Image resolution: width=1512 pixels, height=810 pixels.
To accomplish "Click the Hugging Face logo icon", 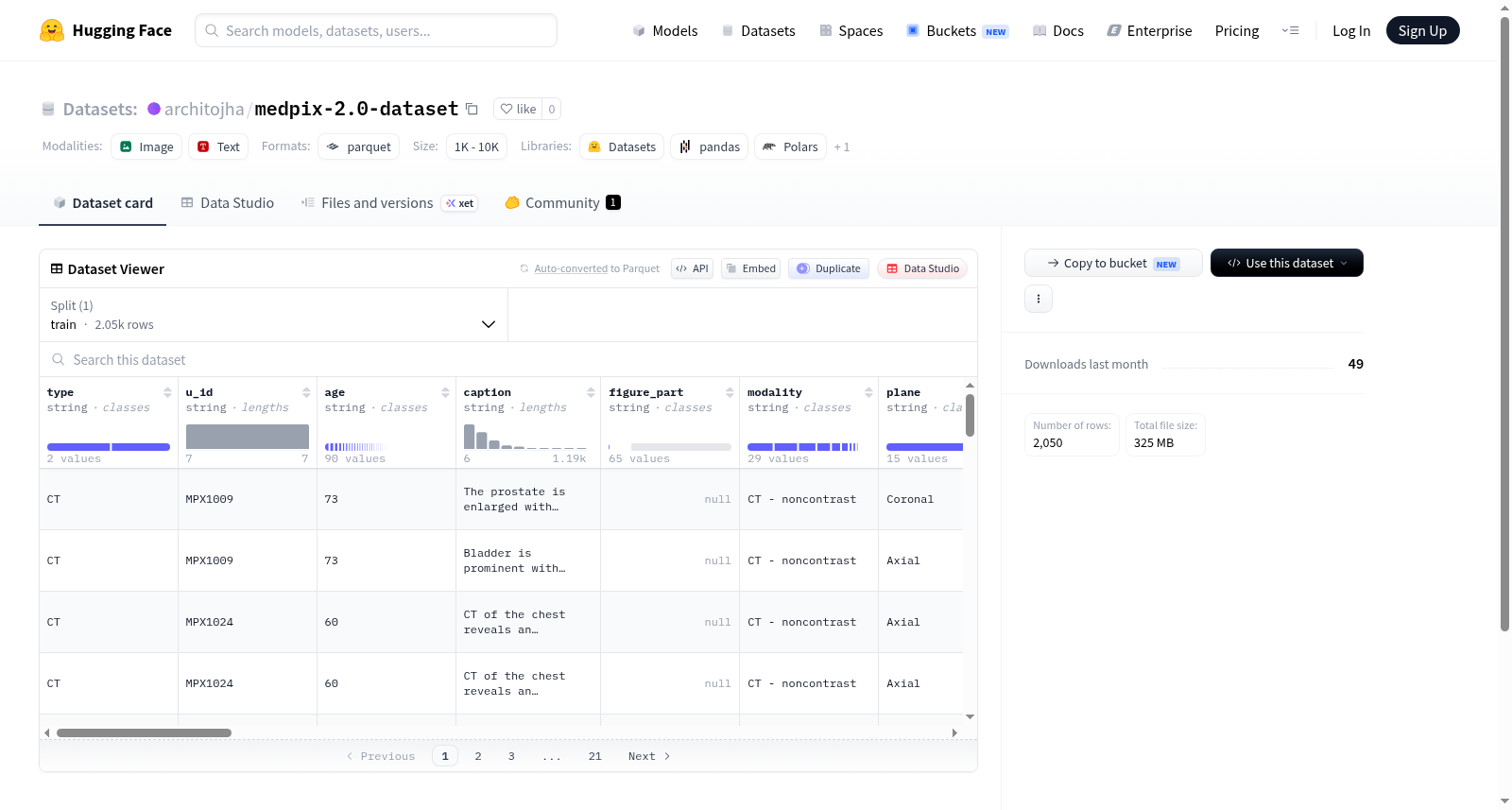I will click(52, 30).
